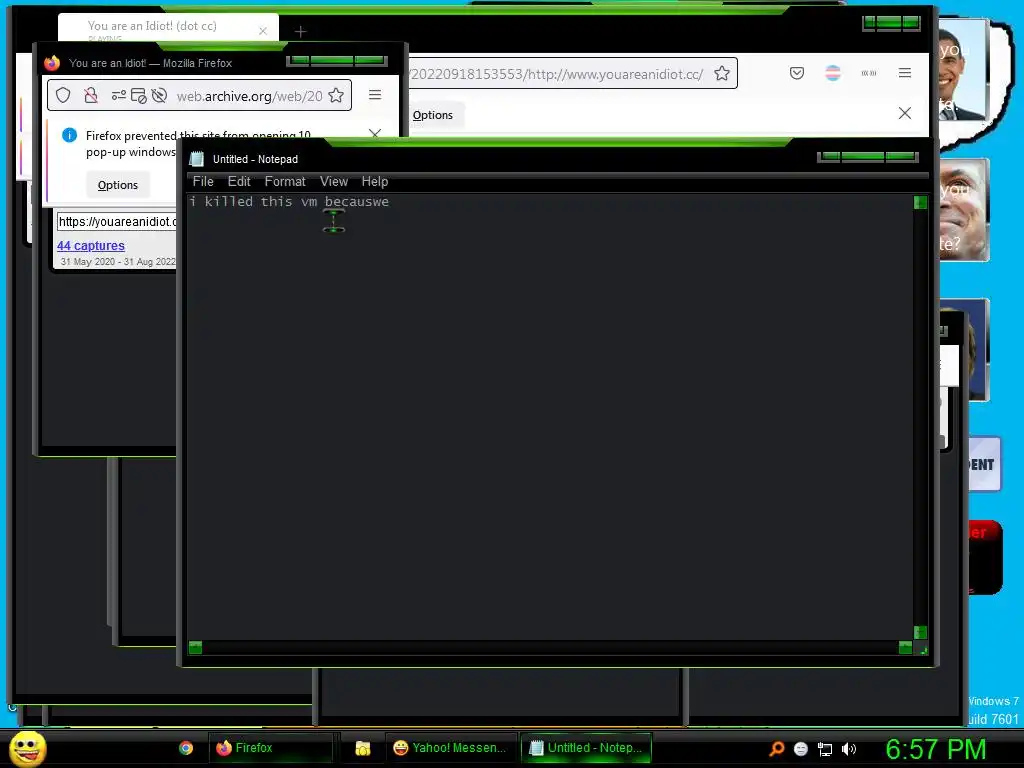1024x768 pixels.
Task: Click the Firefox logo in small window title bar
Action: coord(52,63)
